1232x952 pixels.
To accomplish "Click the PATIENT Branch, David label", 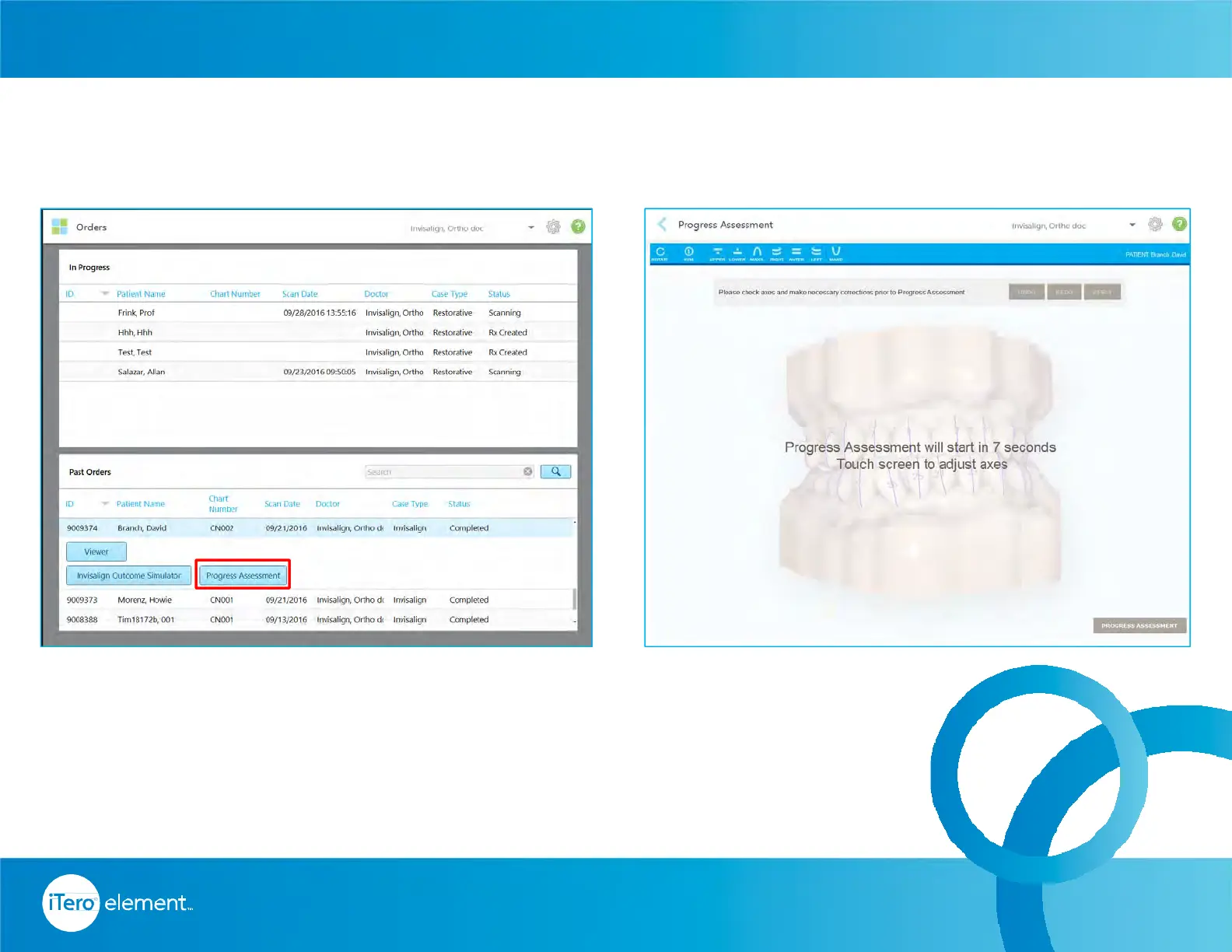I will coord(1155,254).
